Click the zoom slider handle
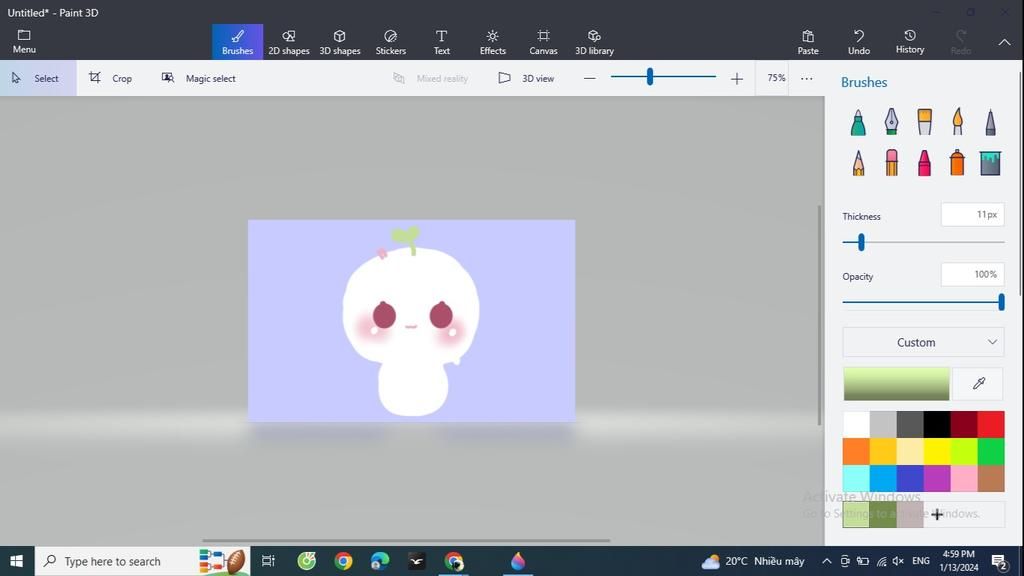 [650, 77]
